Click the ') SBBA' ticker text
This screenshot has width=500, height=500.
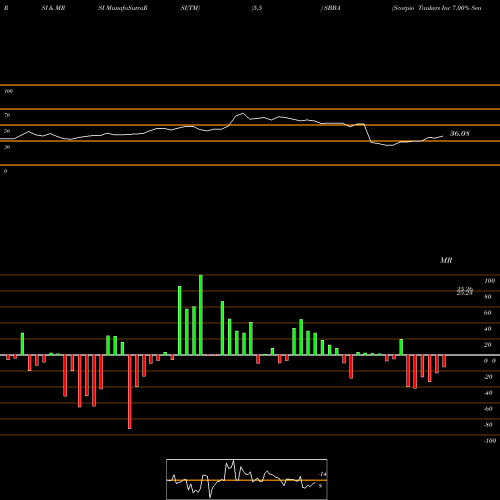click(x=331, y=8)
